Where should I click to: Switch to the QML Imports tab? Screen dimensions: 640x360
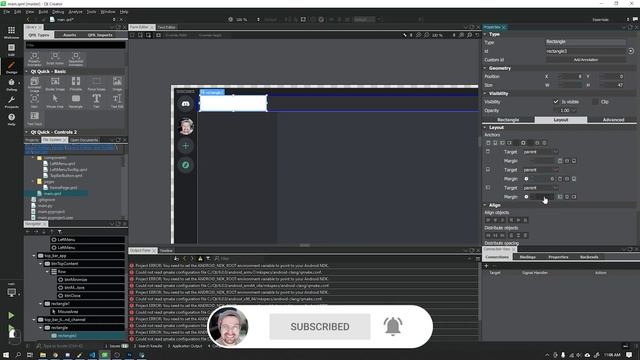pyautogui.click(x=100, y=35)
